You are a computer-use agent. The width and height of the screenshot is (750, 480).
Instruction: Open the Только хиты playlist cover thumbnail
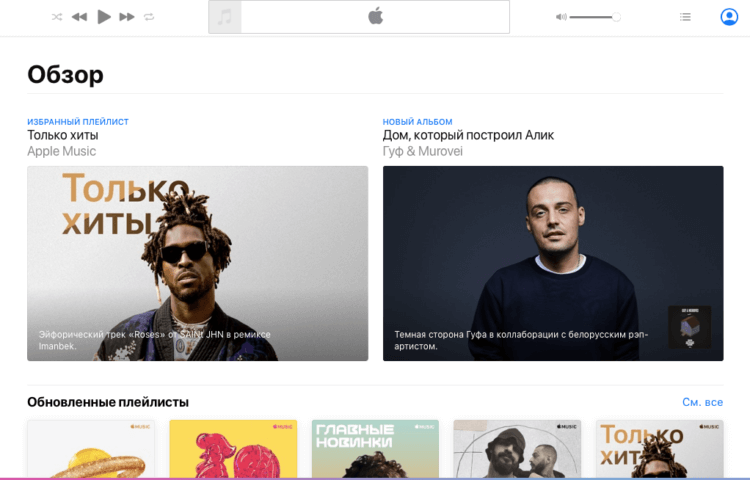point(660,449)
